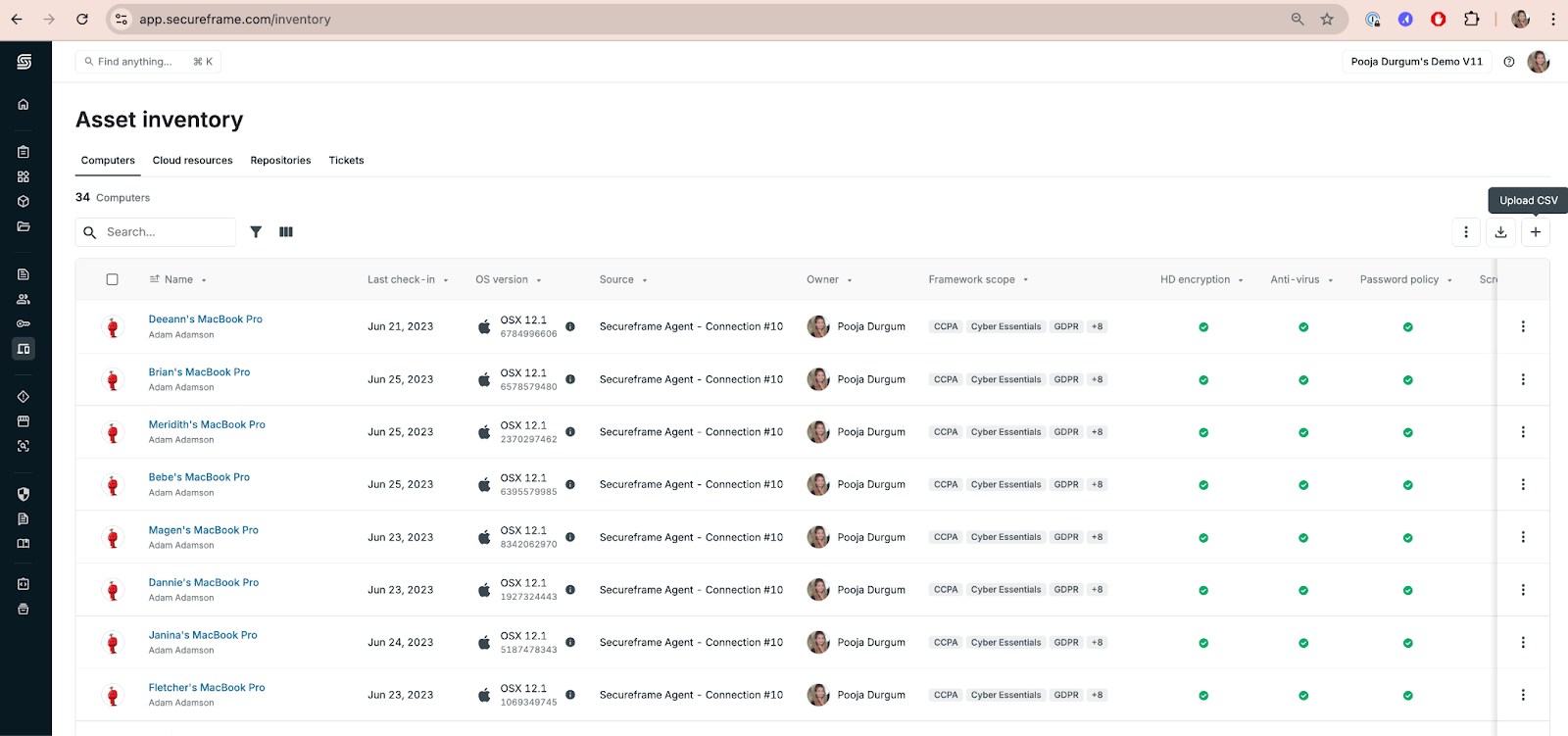This screenshot has width=1568, height=736.
Task: Switch to the Tickets tab
Action: pos(346,161)
